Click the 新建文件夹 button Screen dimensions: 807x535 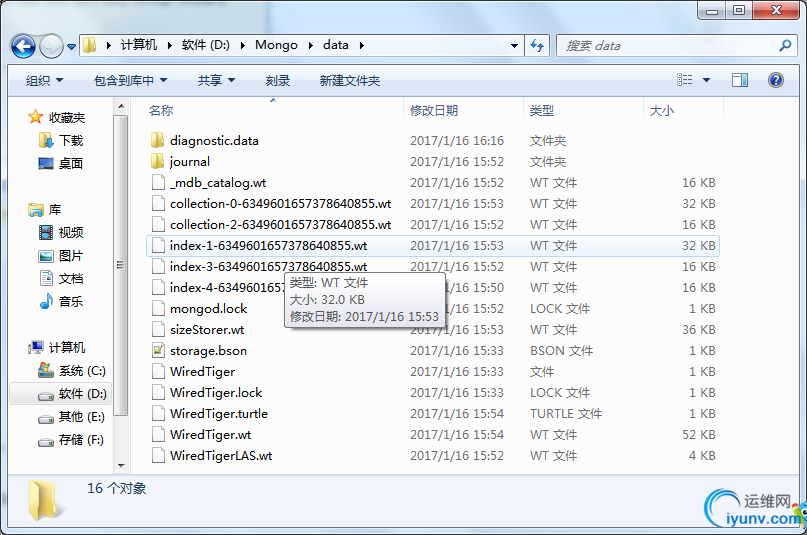click(349, 80)
